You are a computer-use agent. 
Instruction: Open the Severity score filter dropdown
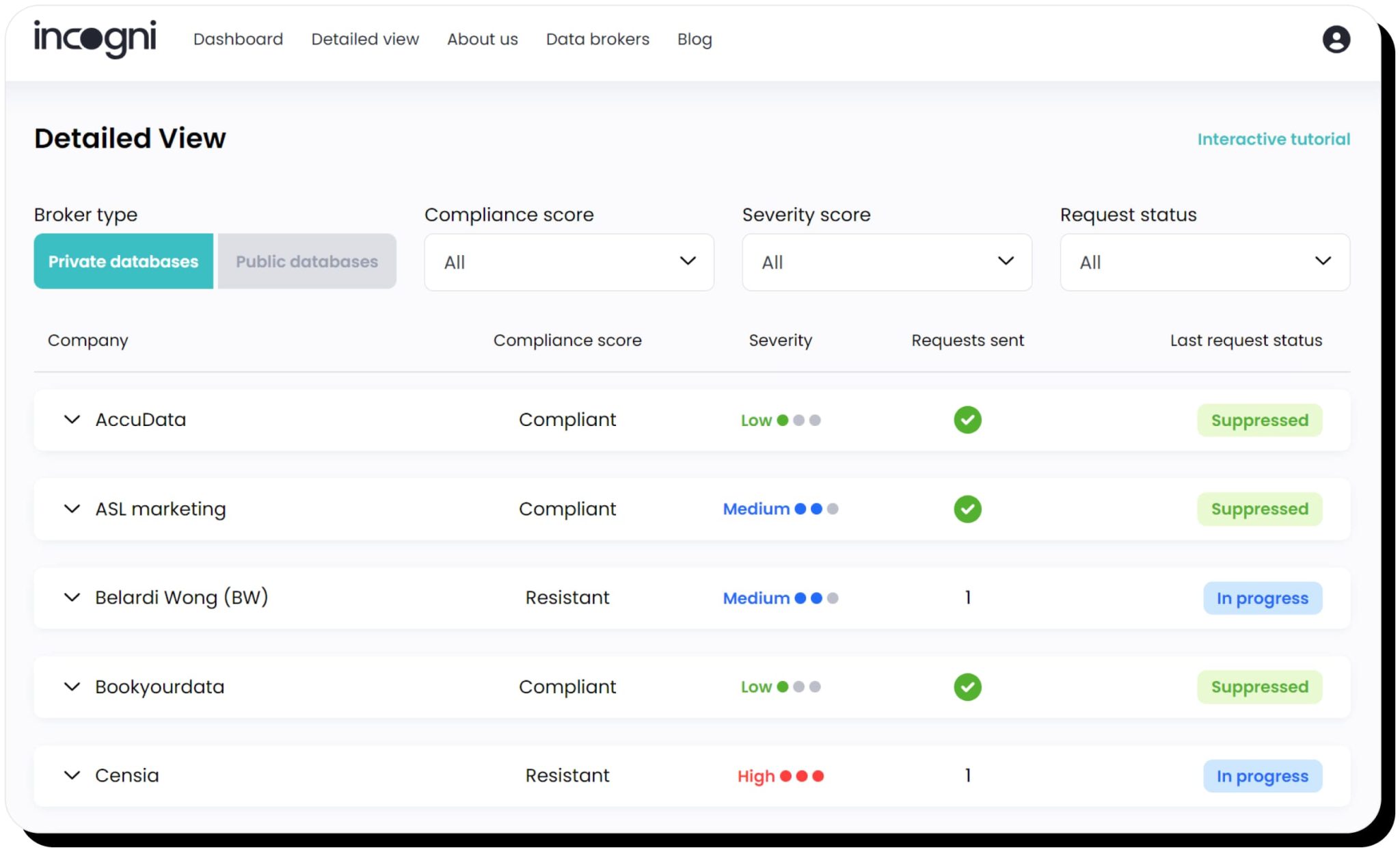click(x=886, y=262)
